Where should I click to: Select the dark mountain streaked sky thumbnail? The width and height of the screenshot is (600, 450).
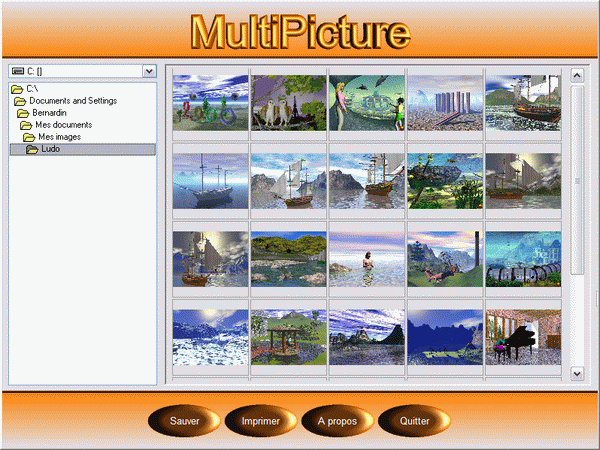click(367, 337)
